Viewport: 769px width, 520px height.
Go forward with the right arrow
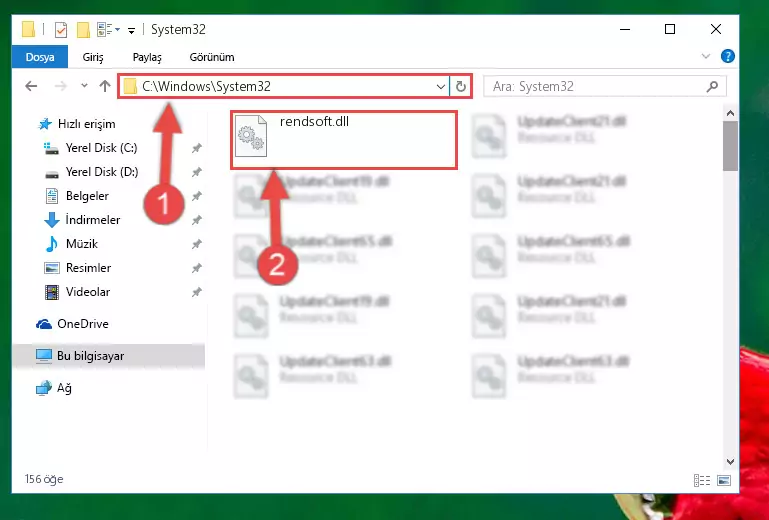click(x=60, y=86)
